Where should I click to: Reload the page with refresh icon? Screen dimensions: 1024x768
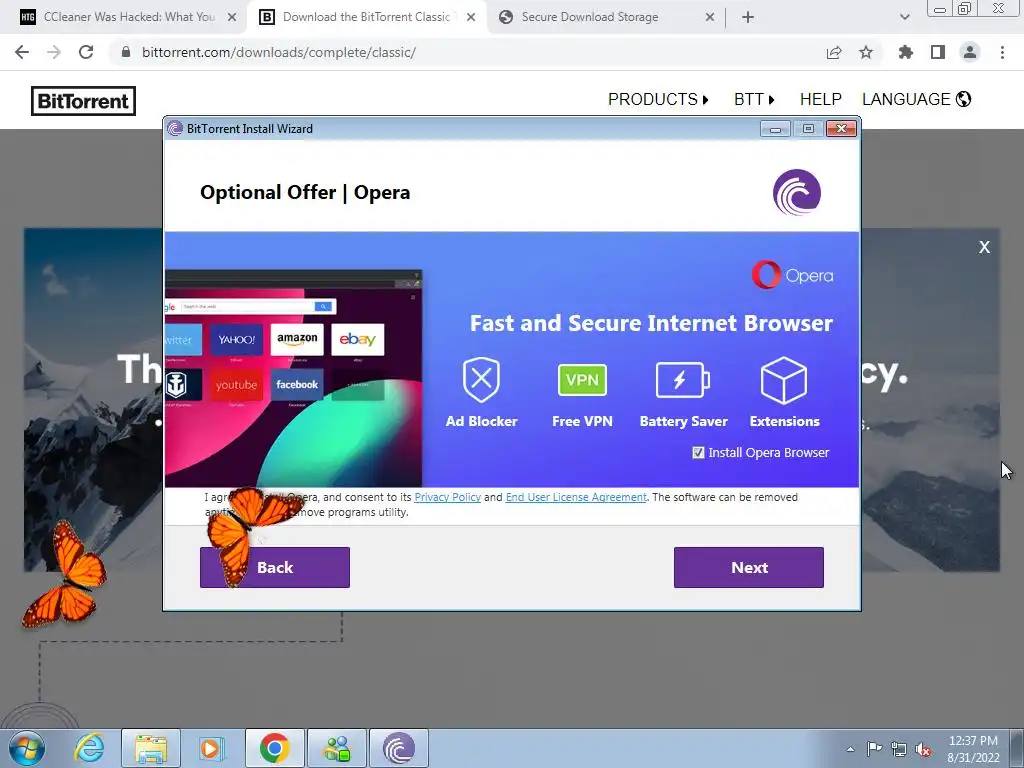(x=86, y=52)
